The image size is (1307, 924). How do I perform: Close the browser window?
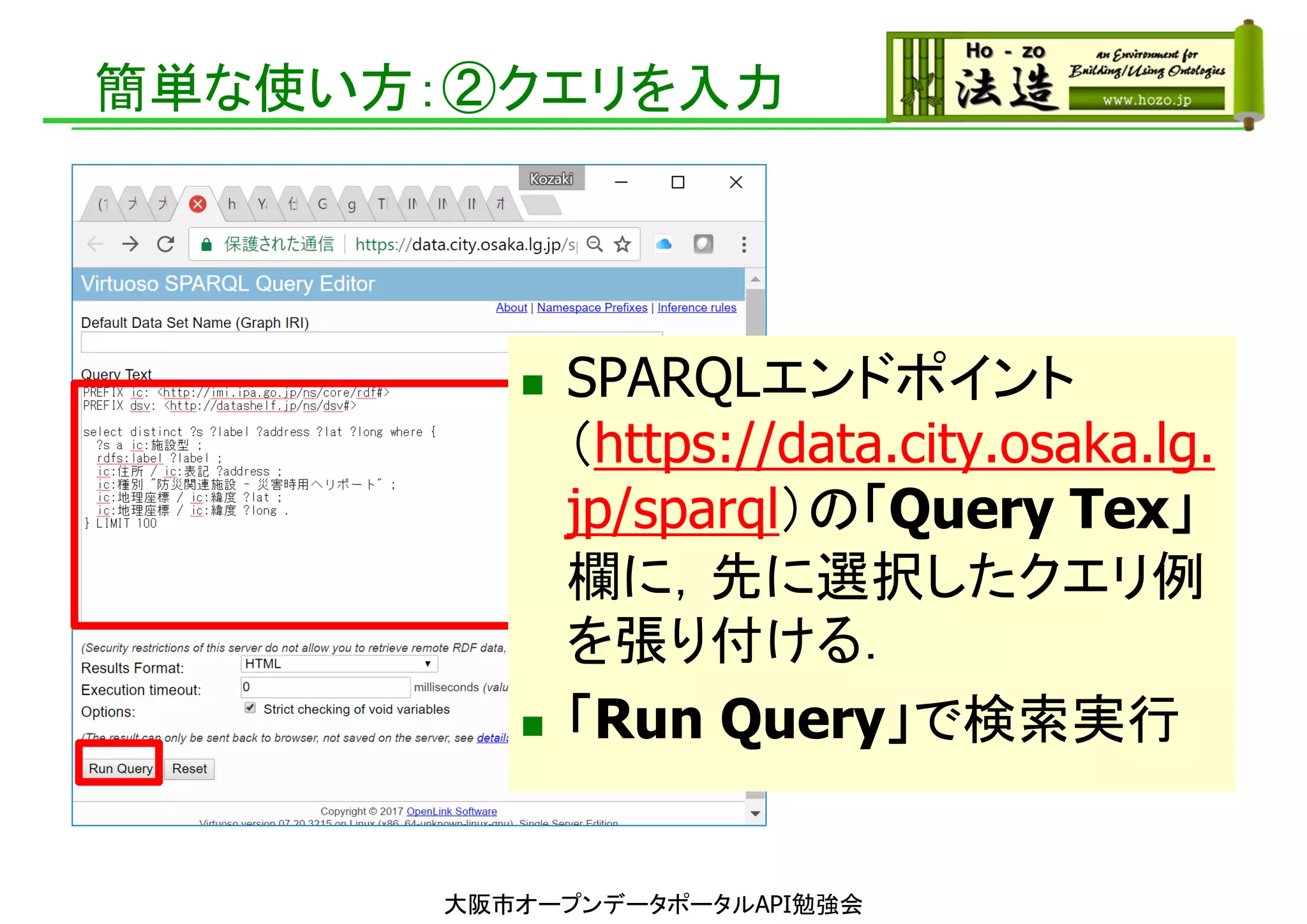click(736, 183)
